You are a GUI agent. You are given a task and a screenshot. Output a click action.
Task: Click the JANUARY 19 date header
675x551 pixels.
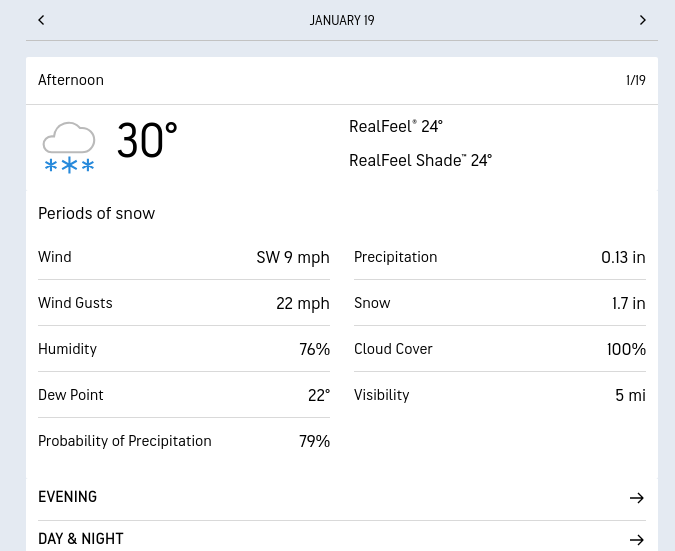click(342, 20)
